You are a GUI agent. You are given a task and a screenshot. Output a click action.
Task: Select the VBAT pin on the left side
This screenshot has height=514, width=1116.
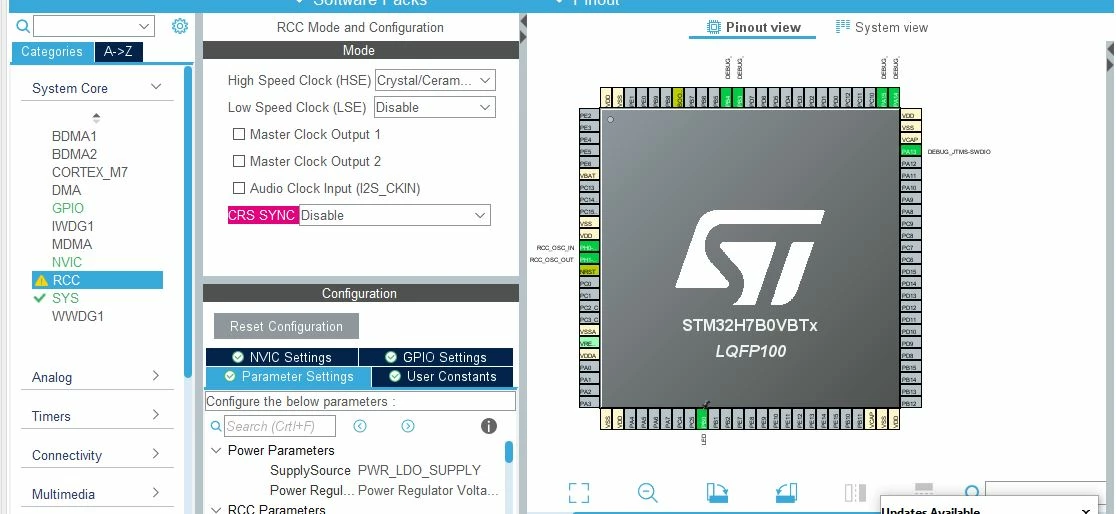point(589,175)
